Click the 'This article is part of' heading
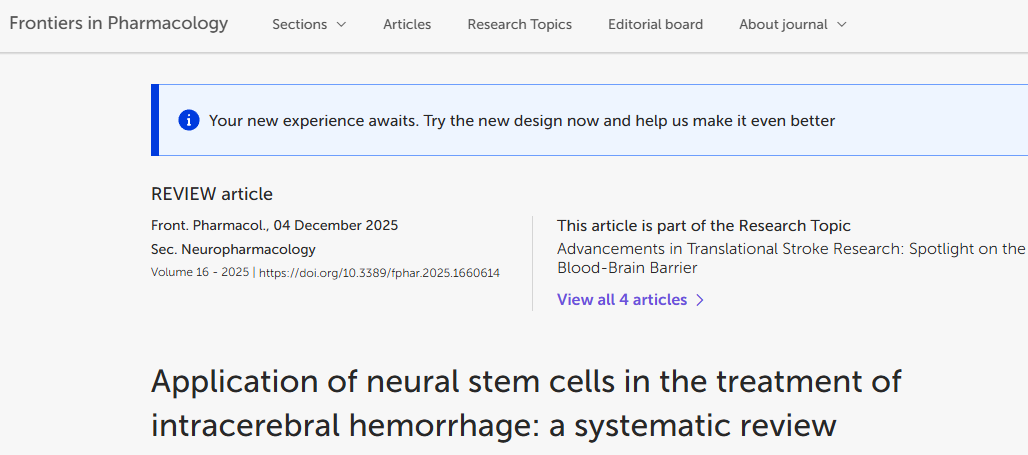This screenshot has height=455, width=1028. 703,226
